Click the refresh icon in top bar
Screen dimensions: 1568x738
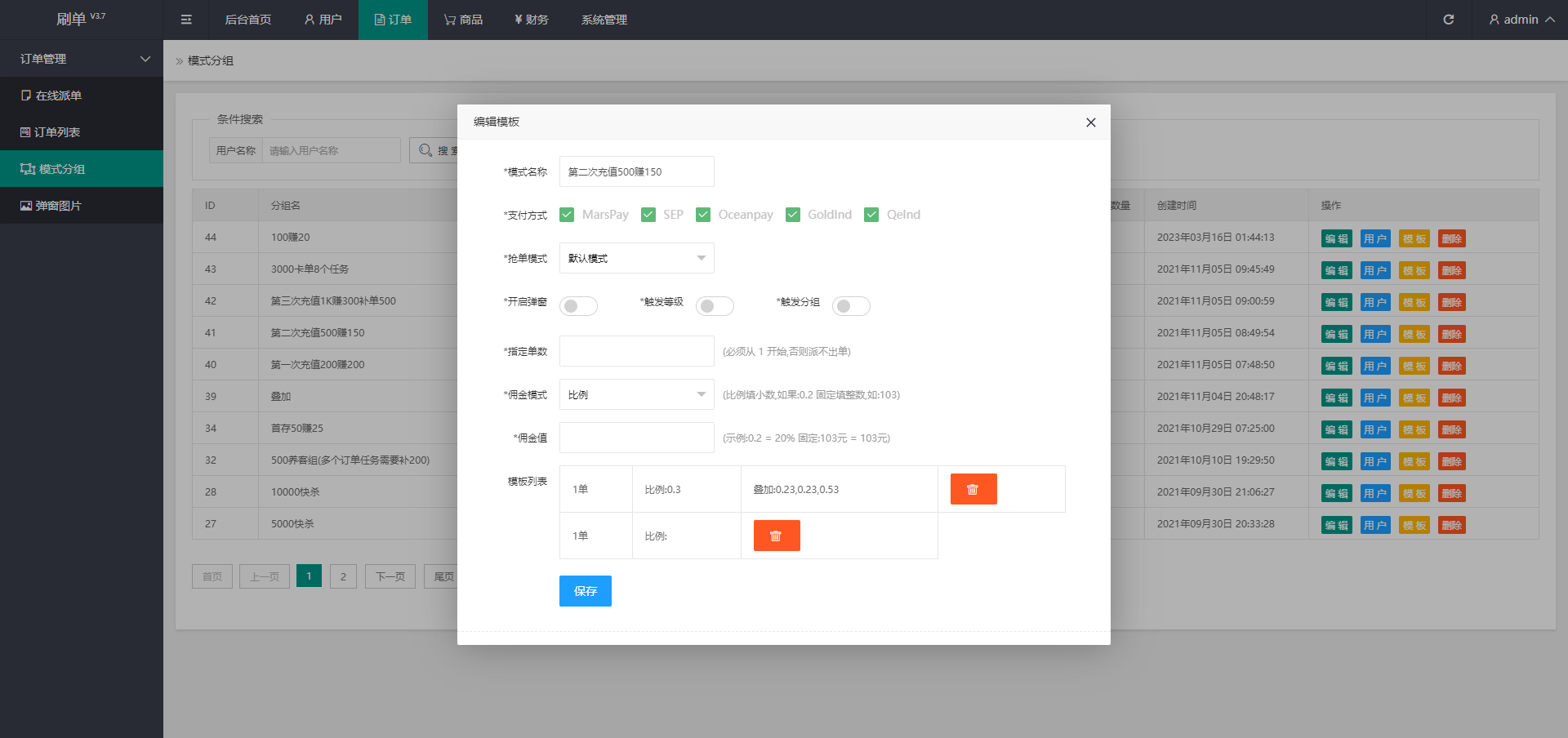tap(1448, 20)
